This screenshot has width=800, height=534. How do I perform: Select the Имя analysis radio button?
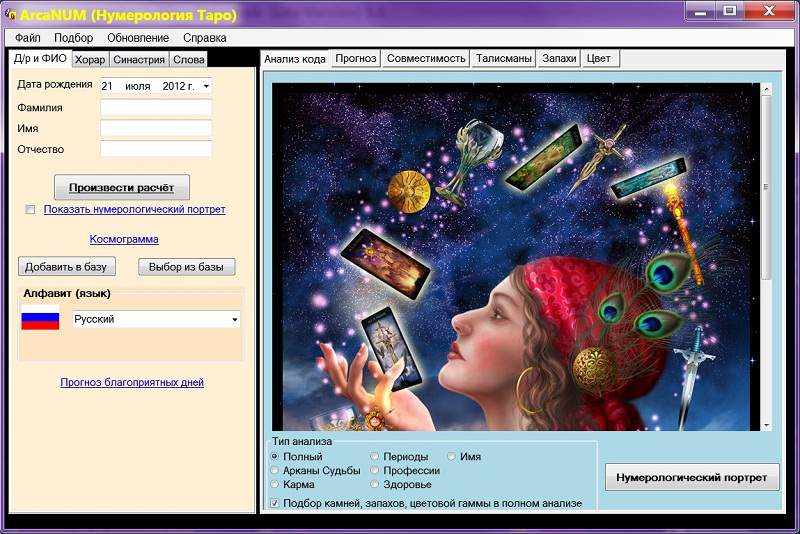[x=452, y=456]
